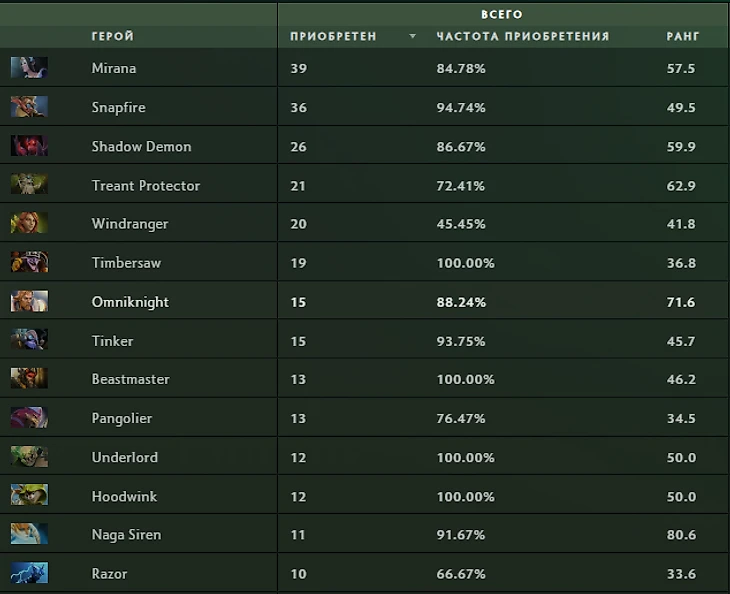This screenshot has width=730, height=594.
Task: Select the Shadow Demon portrait icon
Action: pos(29,146)
